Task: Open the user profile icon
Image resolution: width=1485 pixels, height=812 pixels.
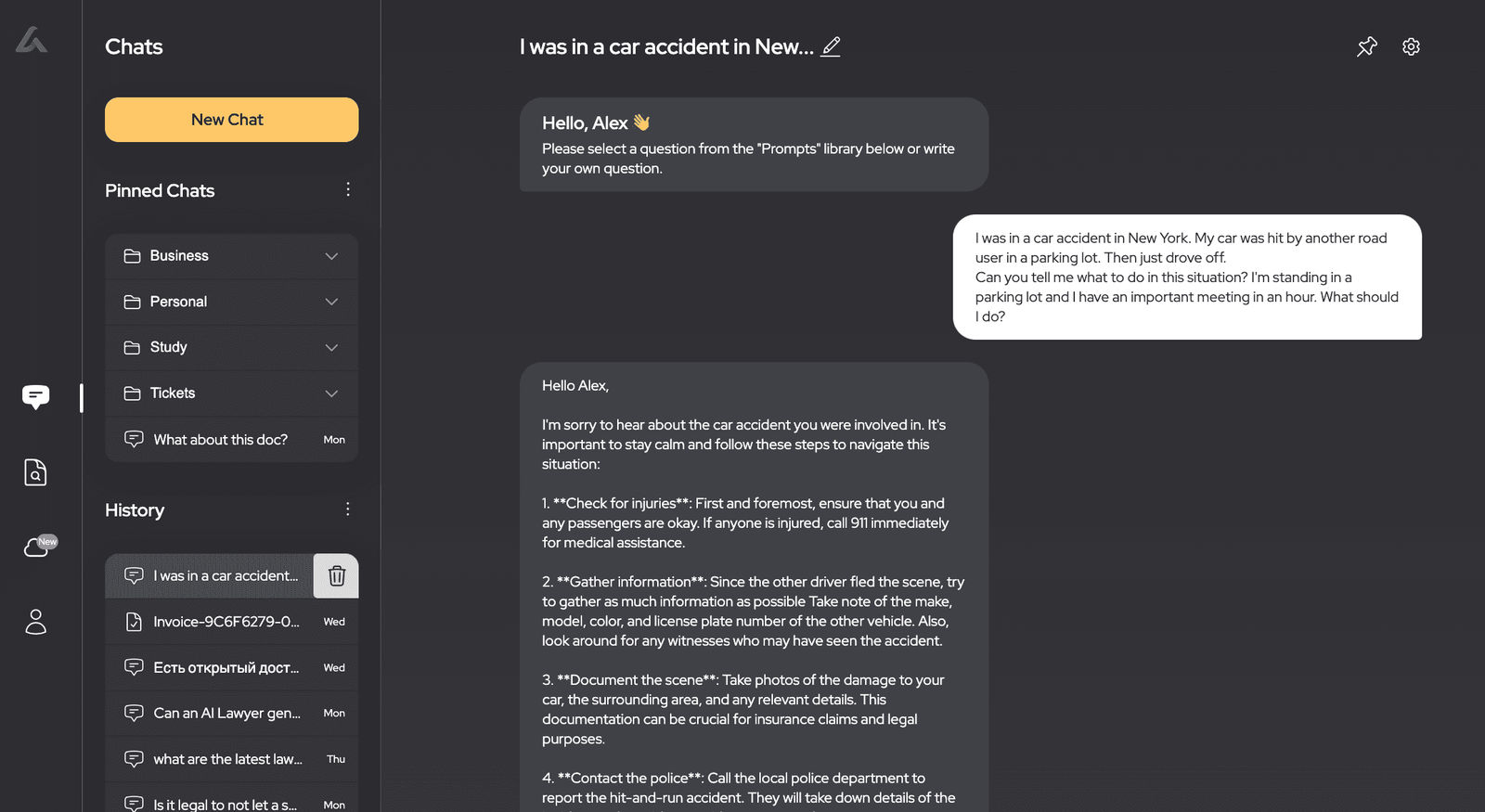Action: point(35,622)
